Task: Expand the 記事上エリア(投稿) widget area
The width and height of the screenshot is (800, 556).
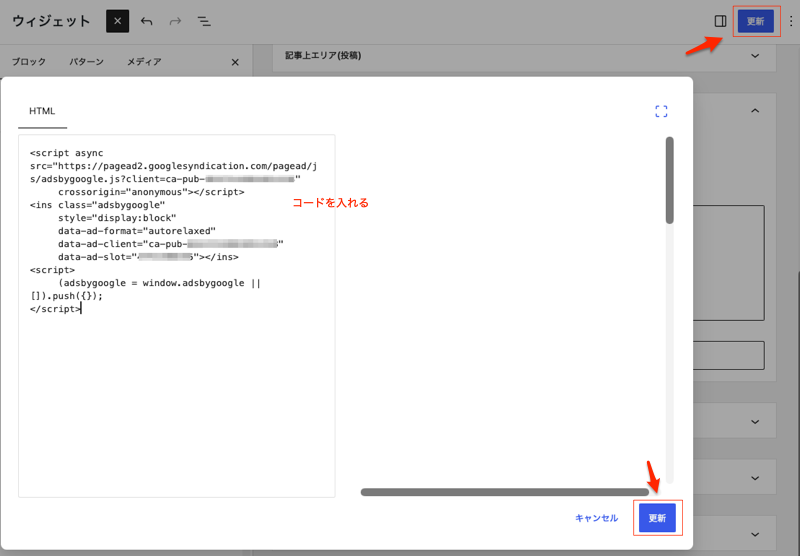Action: point(755,56)
